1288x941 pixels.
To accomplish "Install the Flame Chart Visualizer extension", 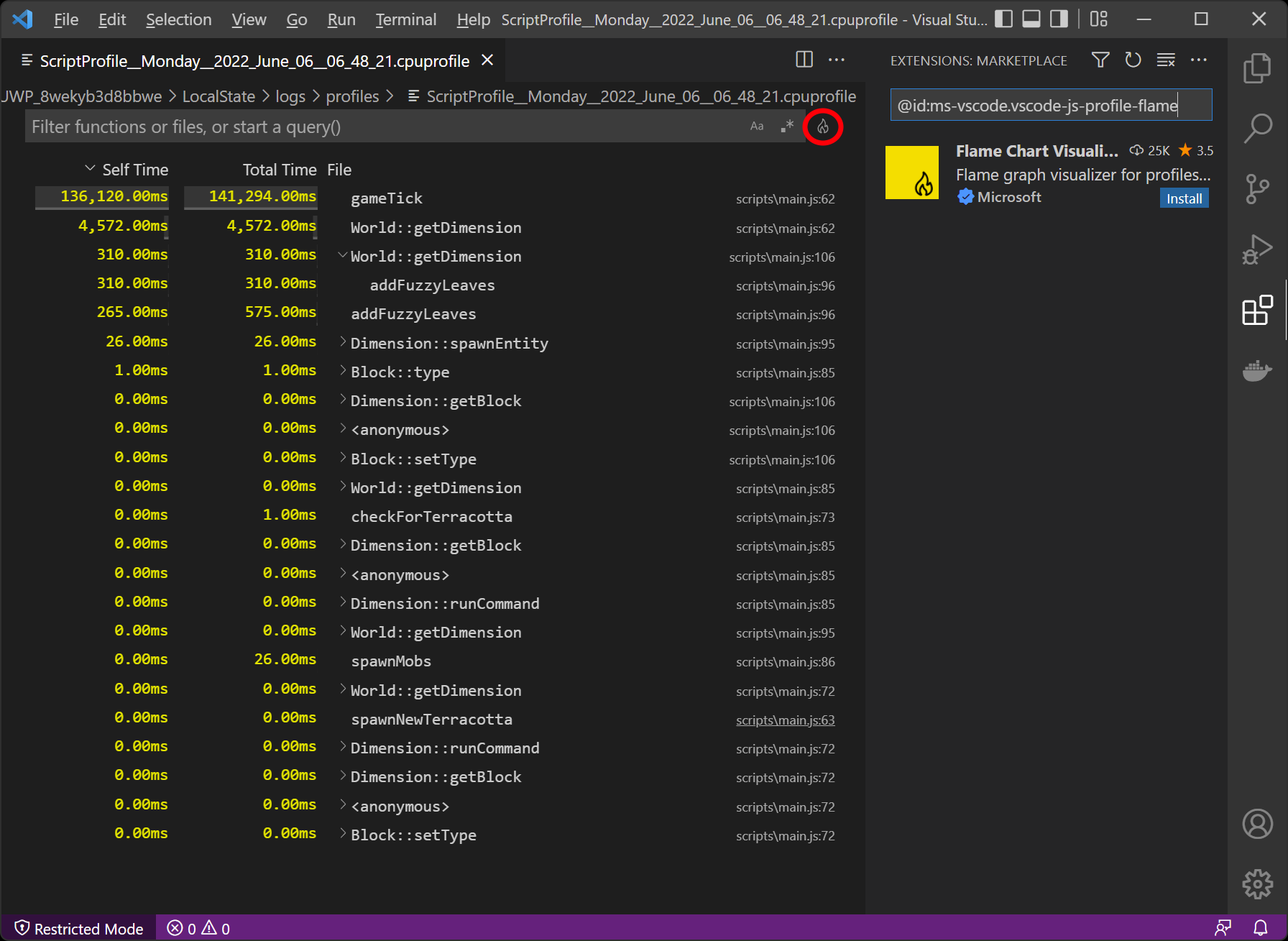I will click(1183, 198).
